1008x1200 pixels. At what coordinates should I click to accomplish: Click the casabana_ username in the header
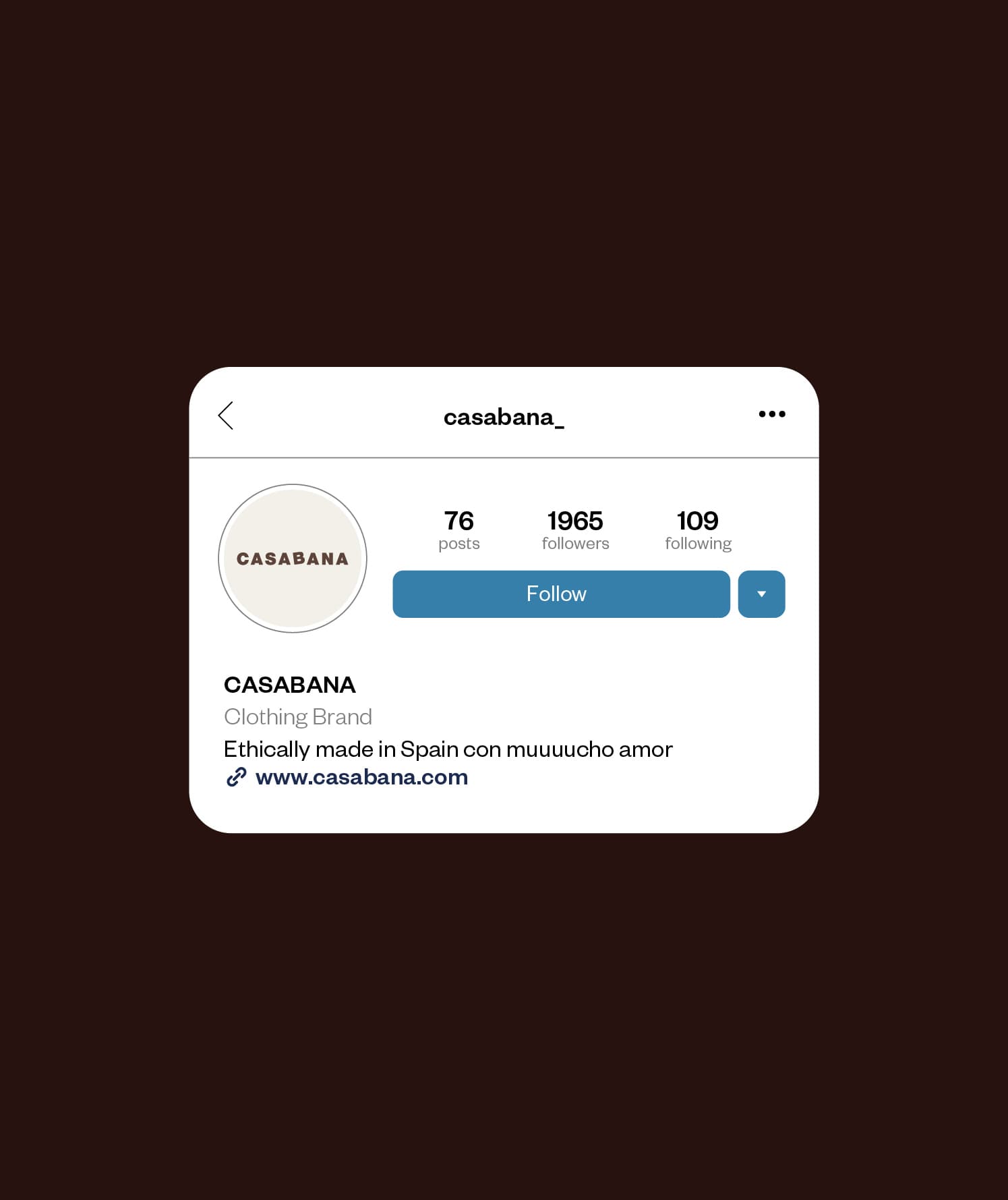pyautogui.click(x=504, y=418)
